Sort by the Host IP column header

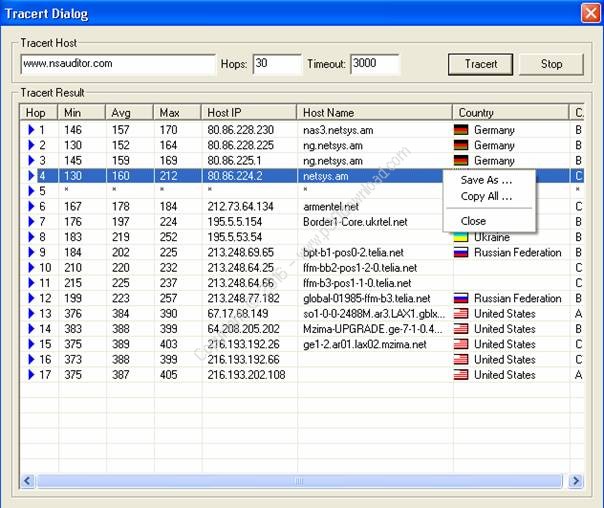point(249,113)
